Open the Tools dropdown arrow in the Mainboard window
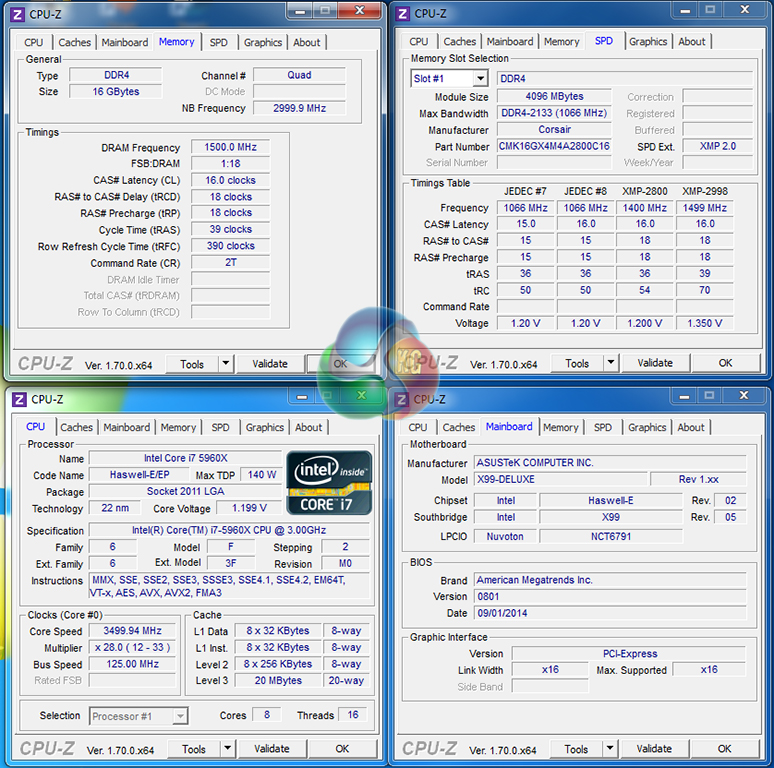This screenshot has width=774, height=768. 610,749
